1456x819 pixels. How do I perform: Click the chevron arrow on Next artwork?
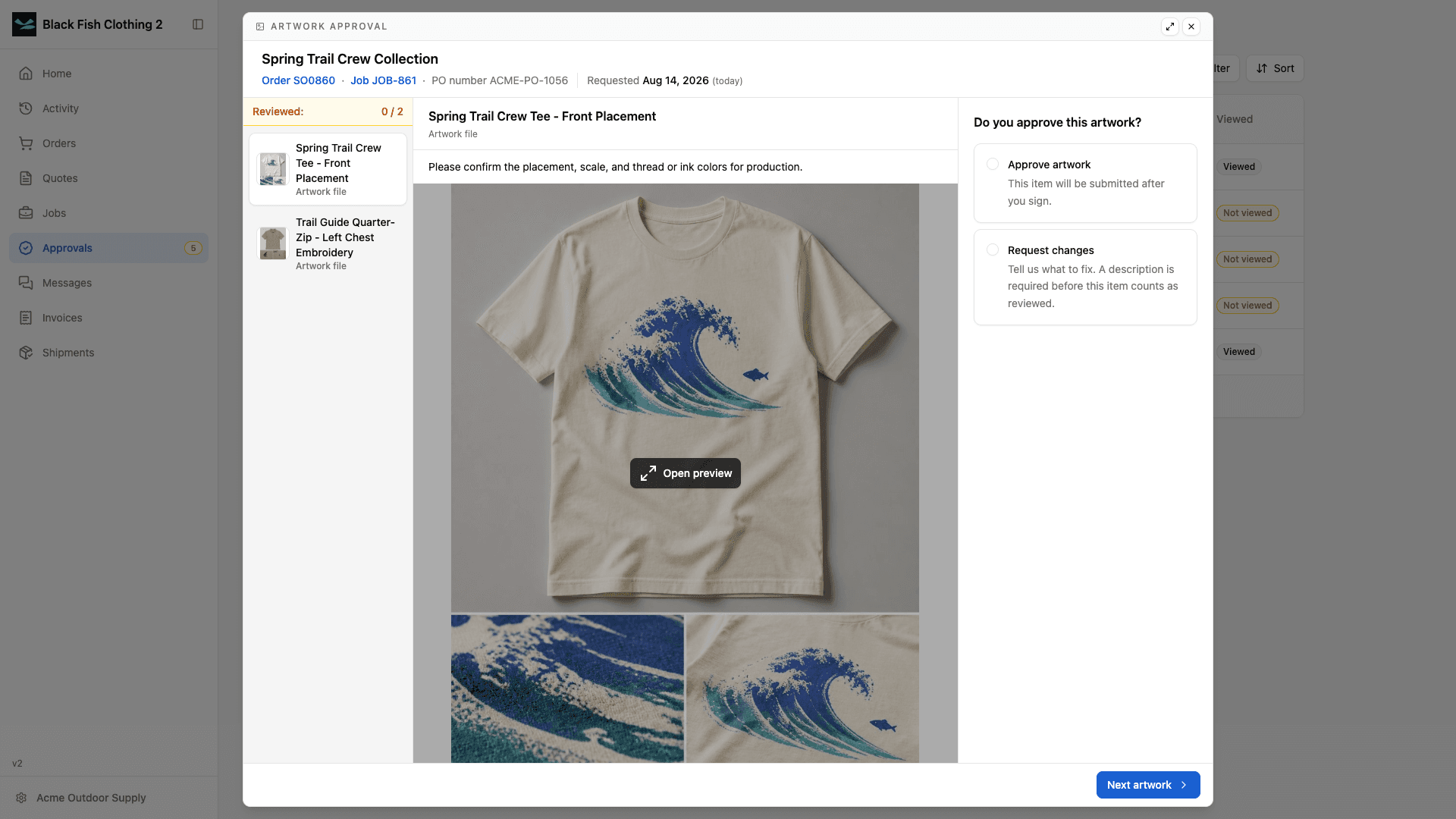[x=1184, y=785]
